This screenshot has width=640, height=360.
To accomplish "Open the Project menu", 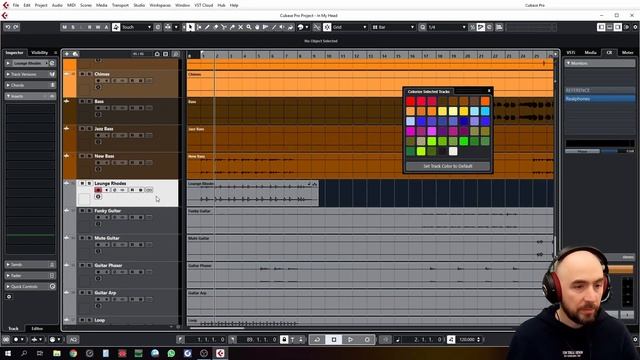I will point(41,5).
